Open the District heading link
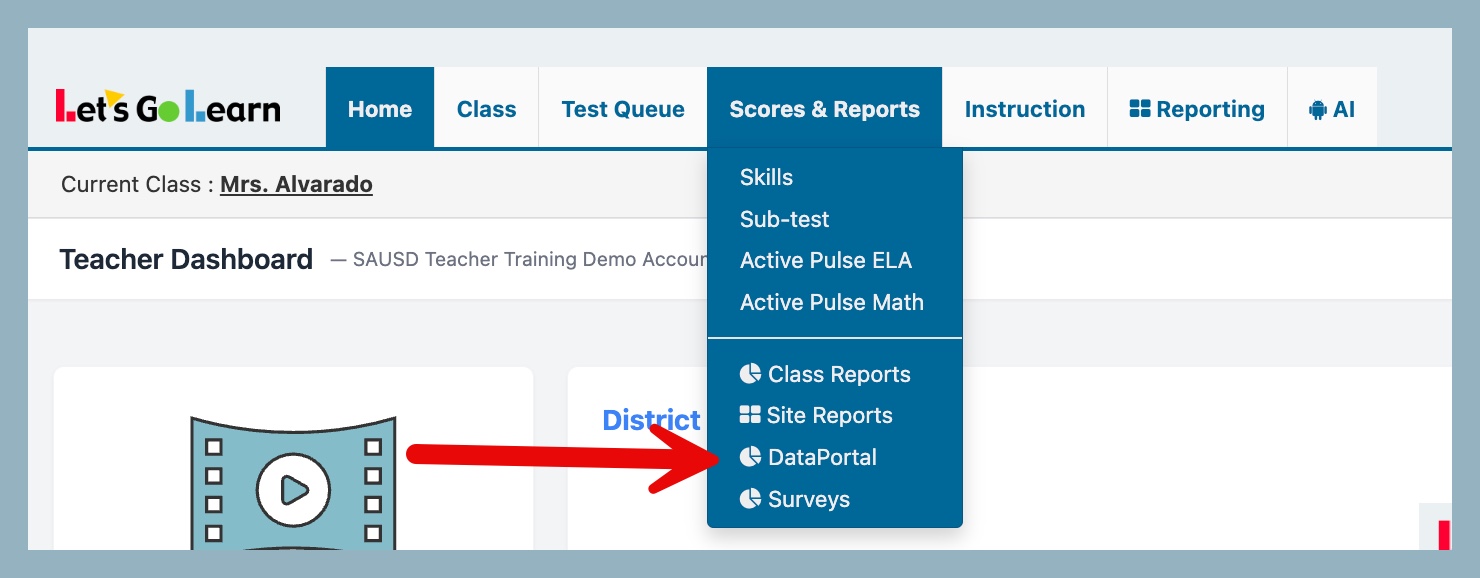The height and width of the screenshot is (578, 1480). [x=651, y=420]
